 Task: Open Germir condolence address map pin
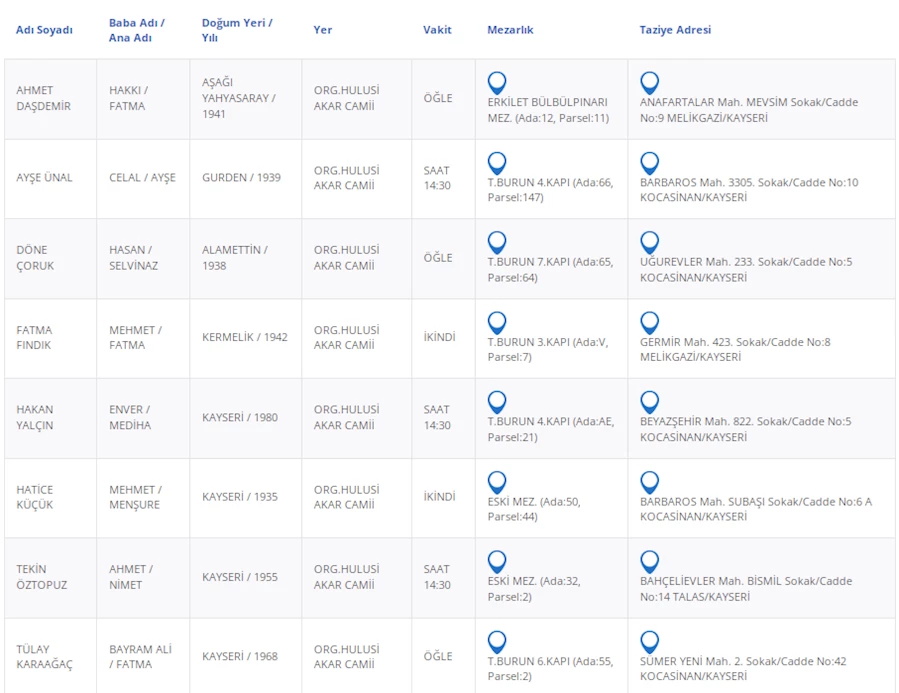[x=649, y=323]
